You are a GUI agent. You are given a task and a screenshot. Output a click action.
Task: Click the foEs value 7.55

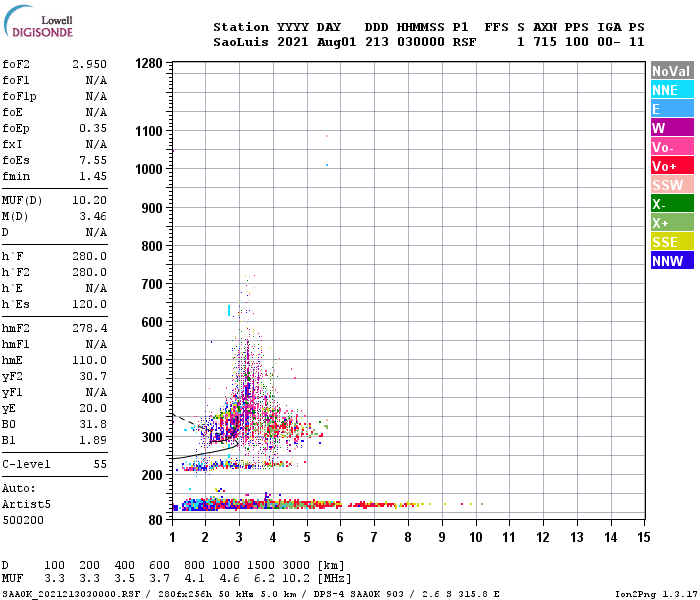point(93,160)
